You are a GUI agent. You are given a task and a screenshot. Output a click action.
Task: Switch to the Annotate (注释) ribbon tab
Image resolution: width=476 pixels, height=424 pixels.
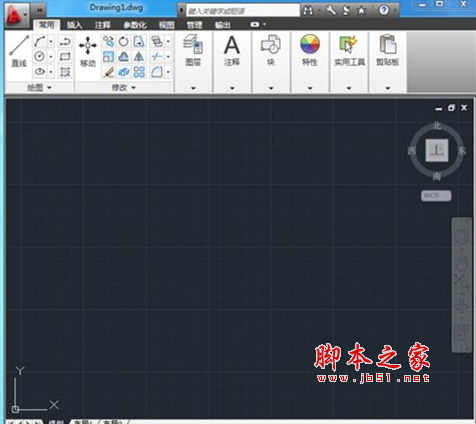coord(102,25)
